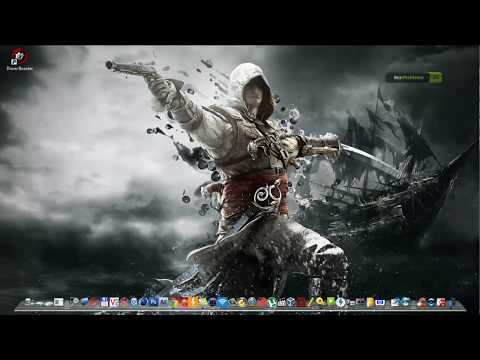Open the white window icon near the dock's left end
This screenshot has width=480, height=360.
coord(58,302)
